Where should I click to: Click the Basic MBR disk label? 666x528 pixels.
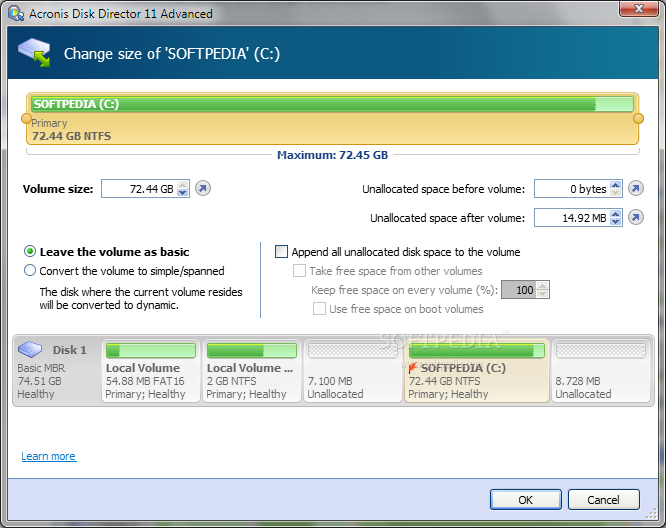(41, 368)
